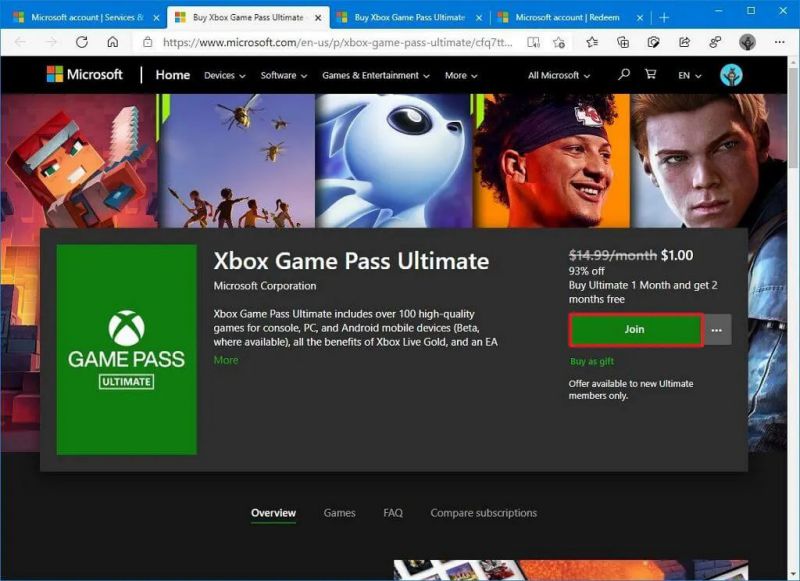This screenshot has height=581, width=800.
Task: Click the browser forward arrow
Action: pos(51,42)
